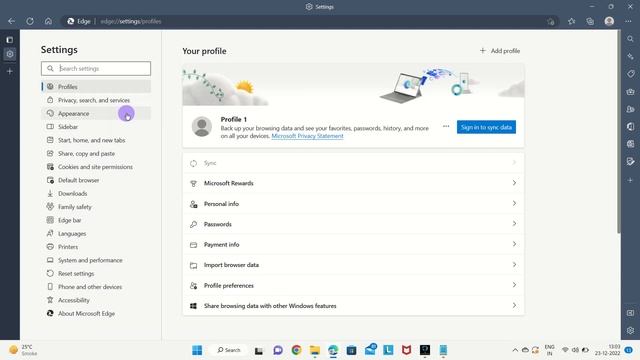The width and height of the screenshot is (640, 360).
Task: Select Profiles in the settings menu
Action: 96,87
